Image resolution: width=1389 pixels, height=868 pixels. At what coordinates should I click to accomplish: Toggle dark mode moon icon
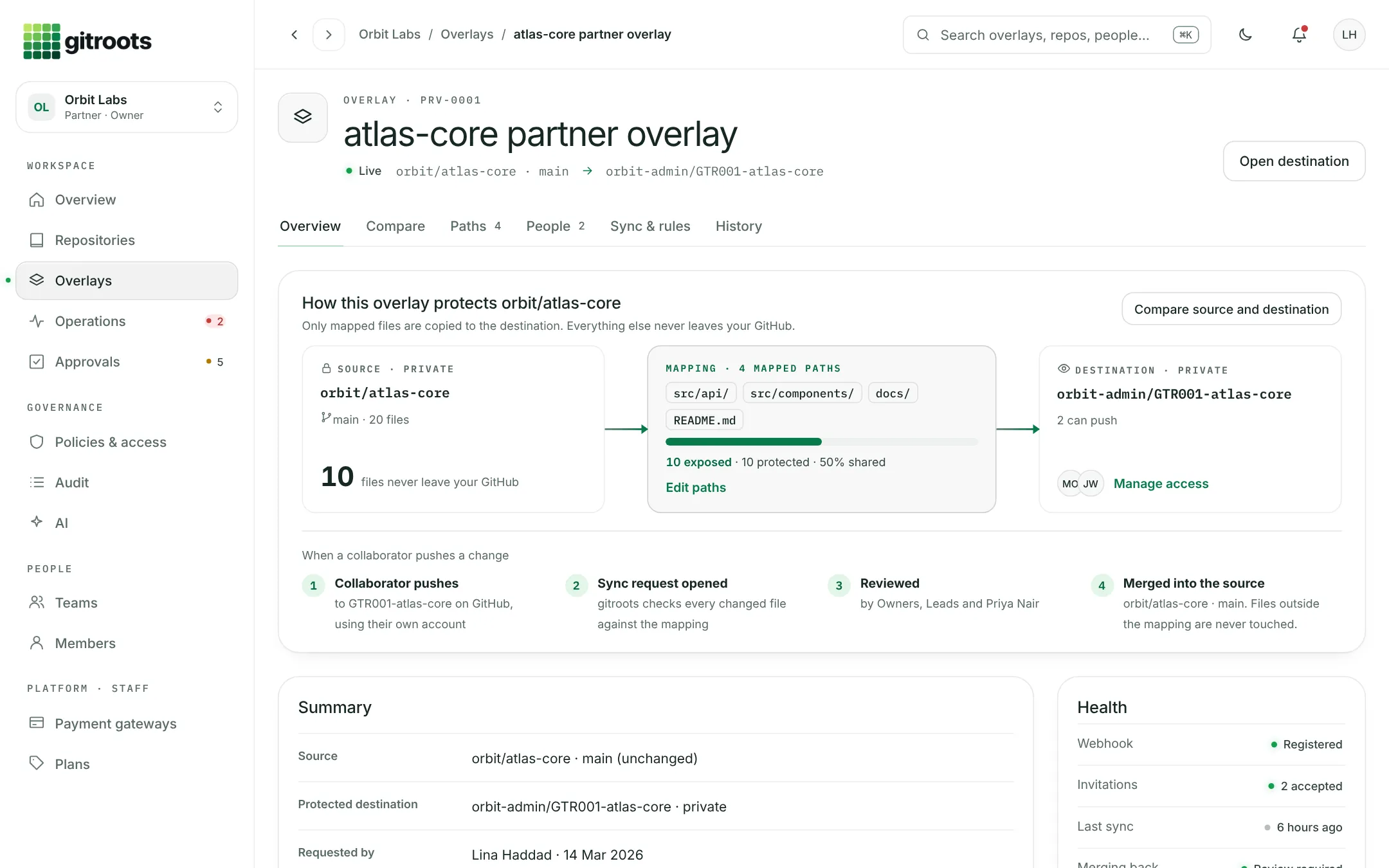[1246, 35]
